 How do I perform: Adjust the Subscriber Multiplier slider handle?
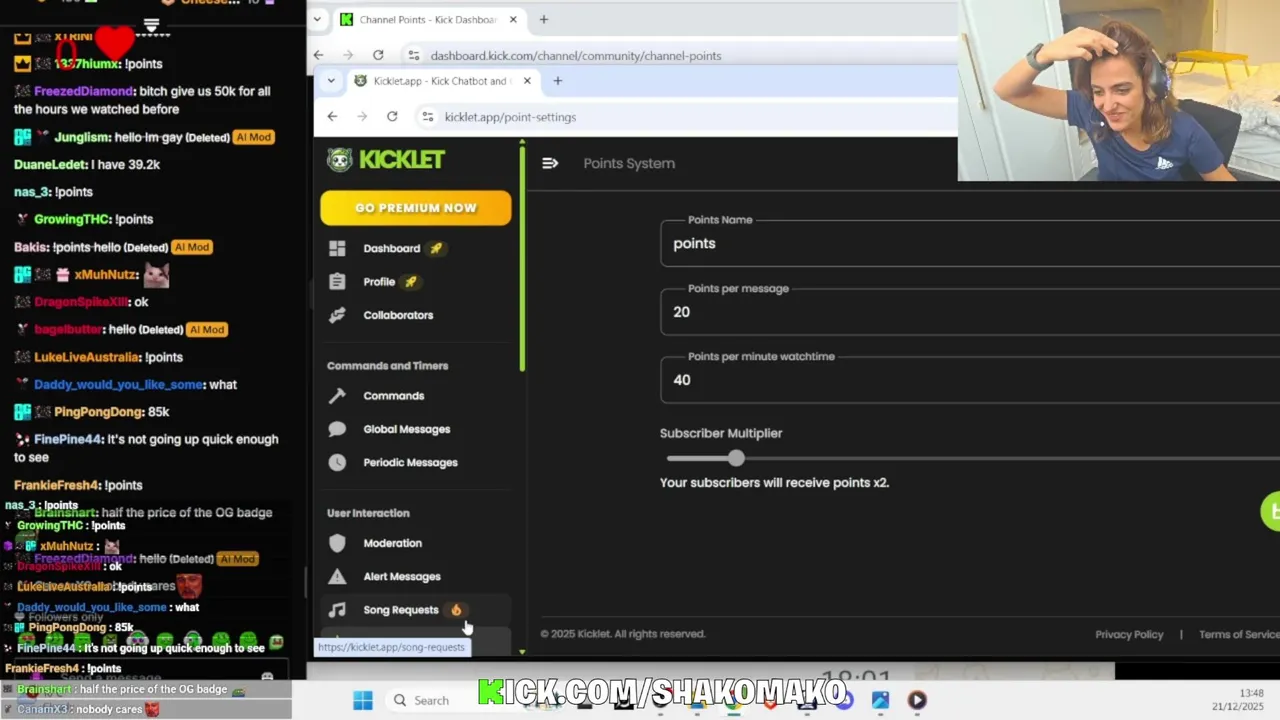(x=736, y=458)
